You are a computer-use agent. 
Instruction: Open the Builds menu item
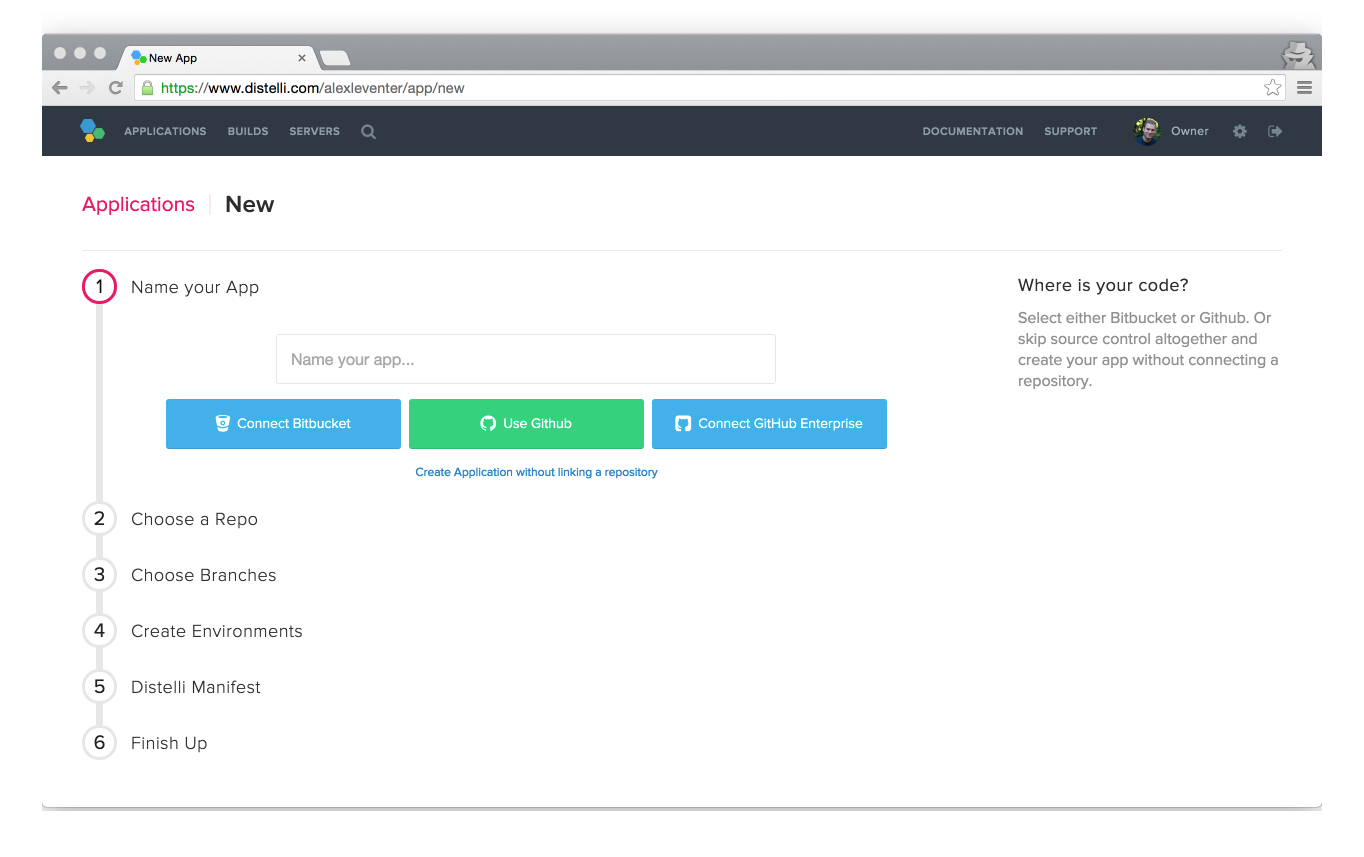(248, 131)
